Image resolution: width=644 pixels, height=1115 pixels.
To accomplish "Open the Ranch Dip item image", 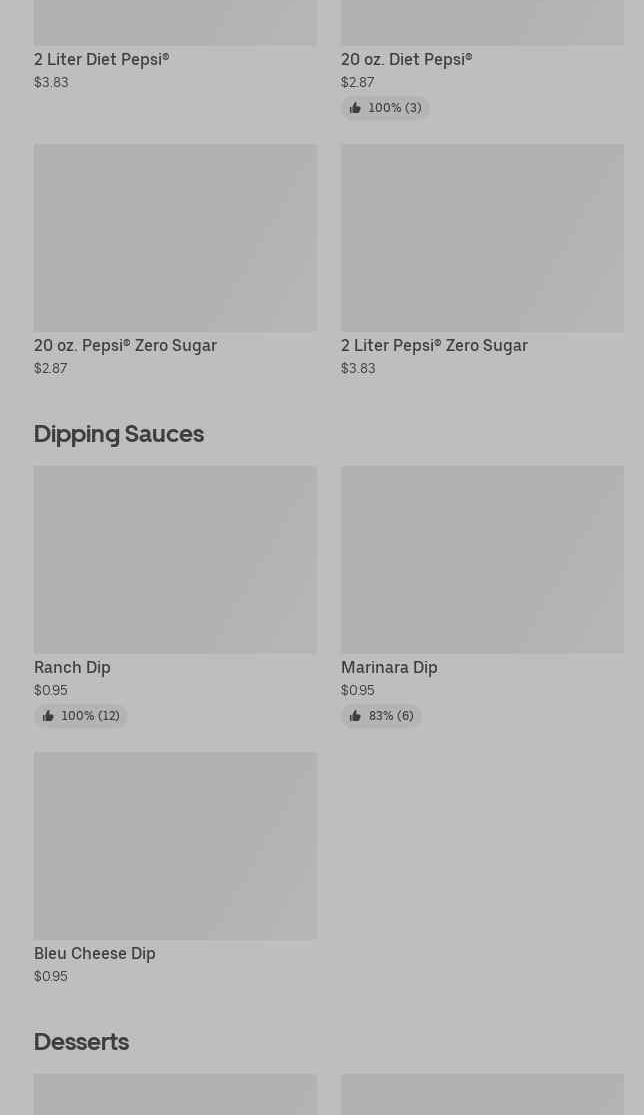I will pyautogui.click(x=176, y=560).
